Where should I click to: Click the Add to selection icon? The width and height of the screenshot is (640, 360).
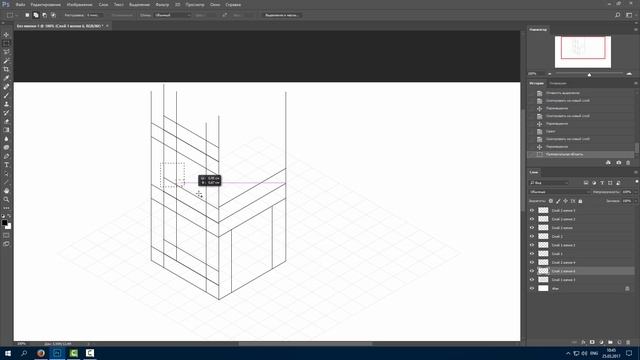(x=36, y=15)
